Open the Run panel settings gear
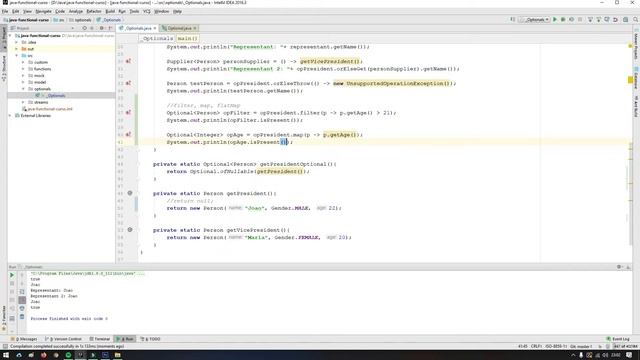Viewport: 640px width, 360px height. point(619,267)
